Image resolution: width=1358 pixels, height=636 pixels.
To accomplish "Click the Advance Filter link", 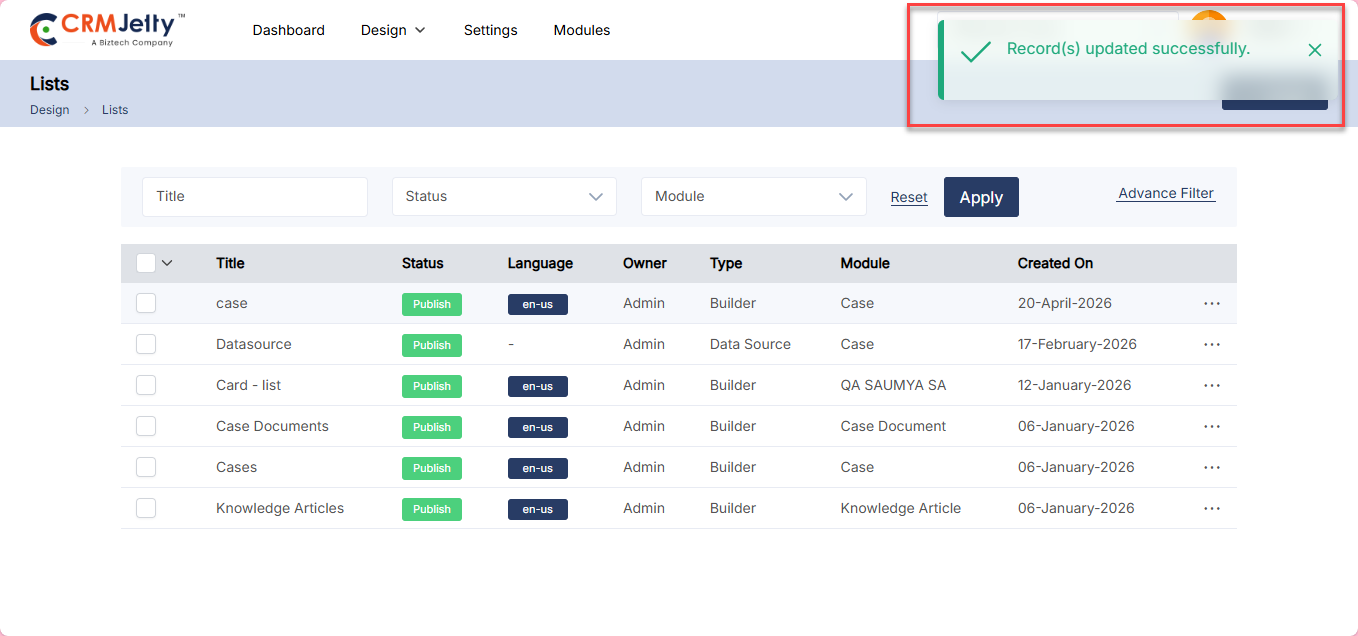I will tap(1165, 194).
